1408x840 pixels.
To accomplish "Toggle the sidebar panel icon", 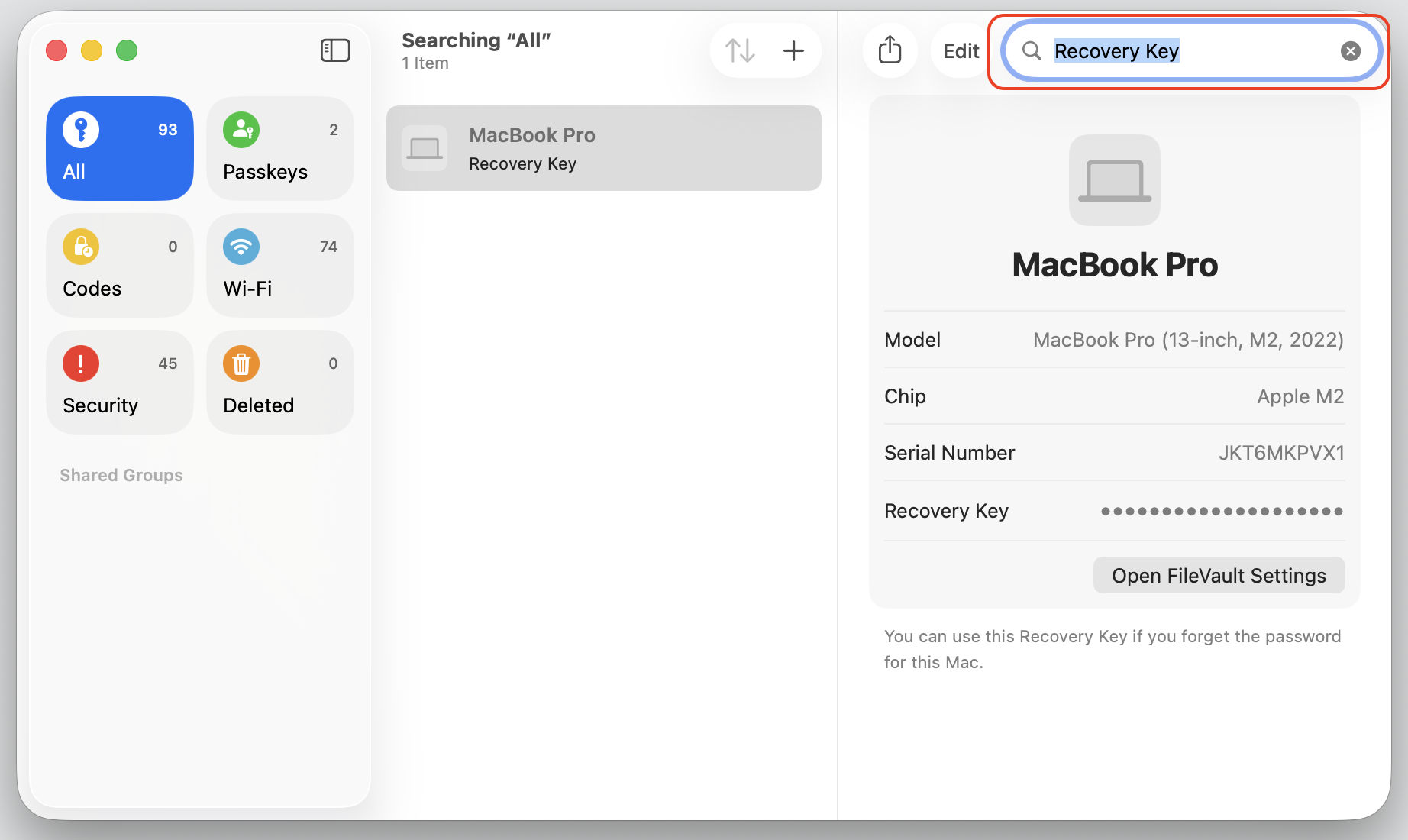I will point(335,50).
